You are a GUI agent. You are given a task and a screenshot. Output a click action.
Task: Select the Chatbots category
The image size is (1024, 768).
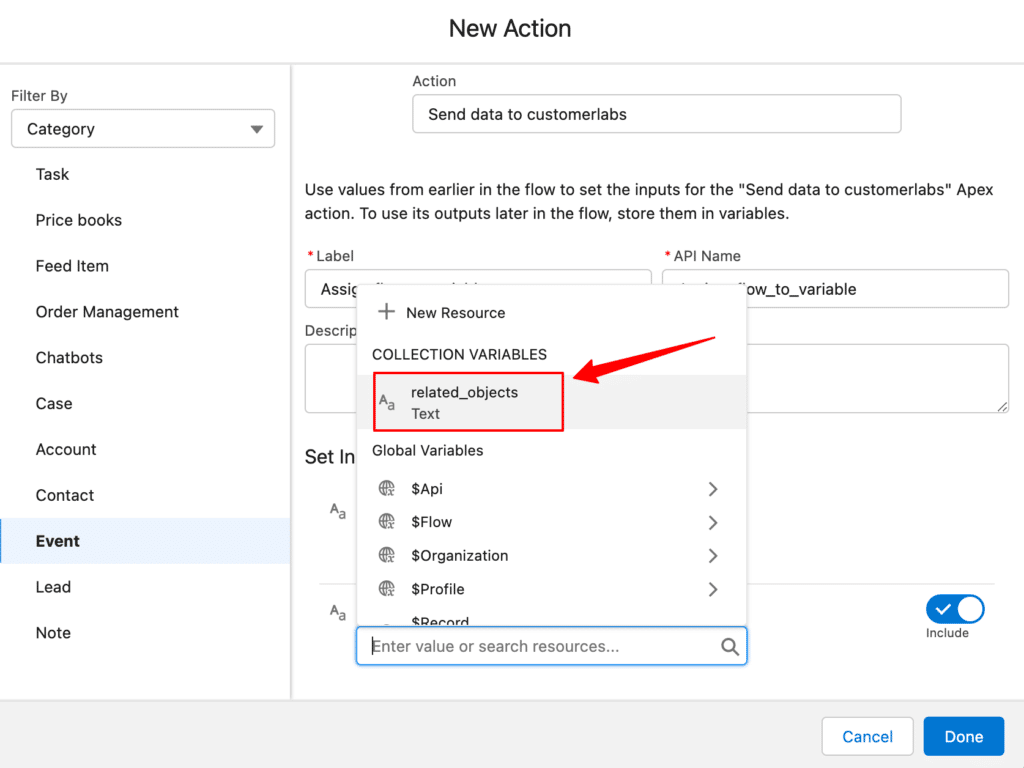pyautogui.click(x=145, y=358)
